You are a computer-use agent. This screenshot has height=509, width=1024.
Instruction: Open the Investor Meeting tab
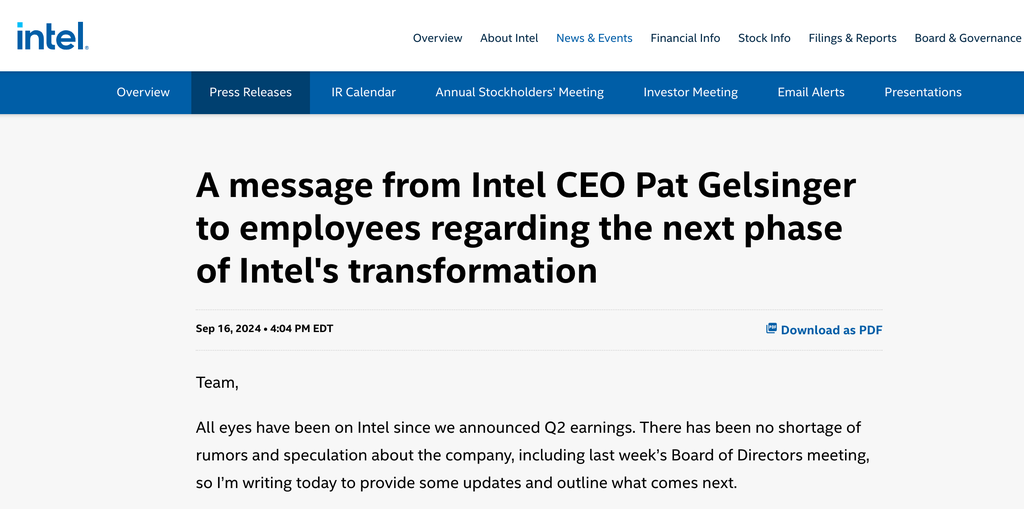tap(690, 92)
